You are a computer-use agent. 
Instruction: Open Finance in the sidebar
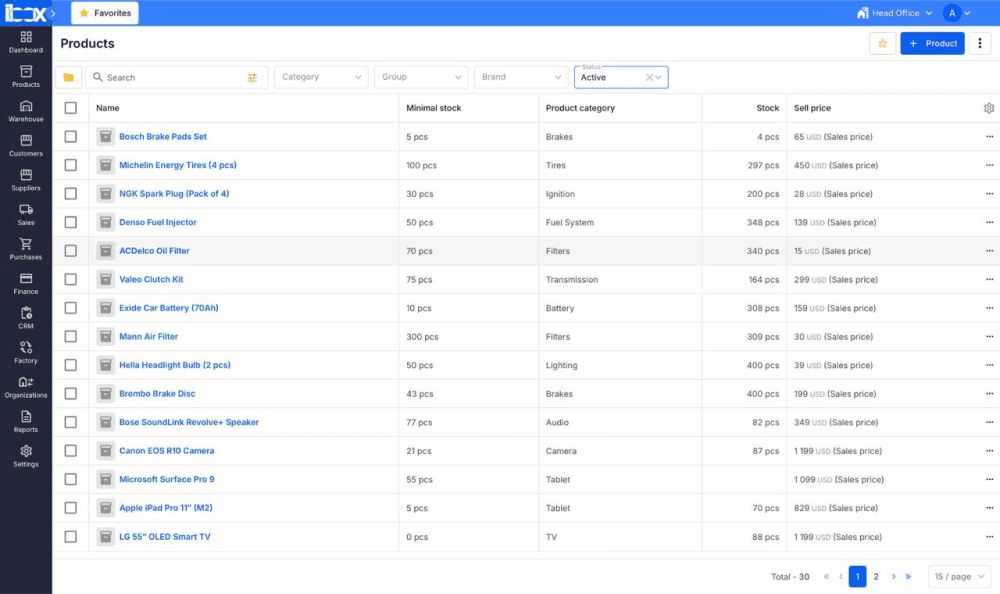26,284
